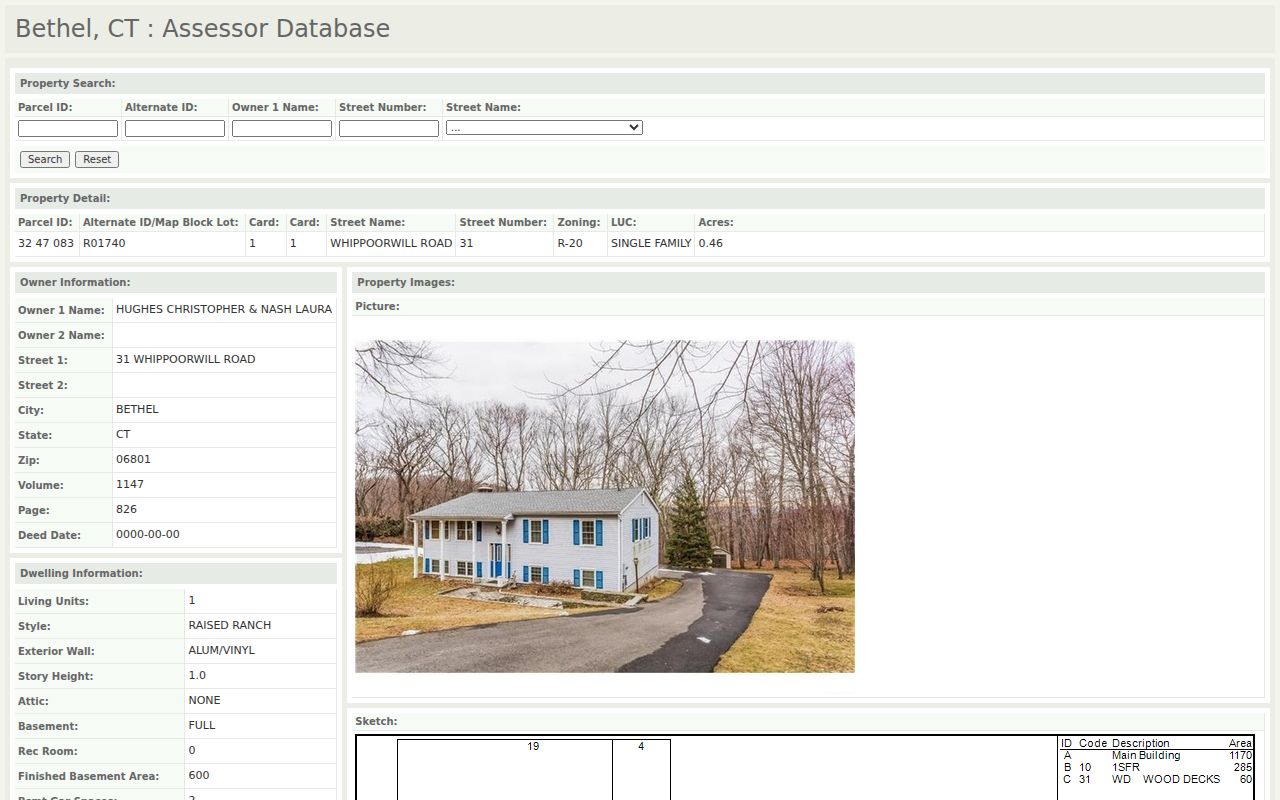This screenshot has height=800, width=1280.
Task: Click the WOOD DECKS row in sketch legend
Action: 1156,780
